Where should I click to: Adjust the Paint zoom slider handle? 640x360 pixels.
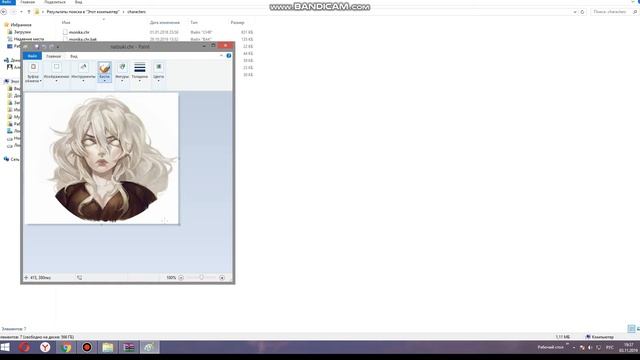201,278
